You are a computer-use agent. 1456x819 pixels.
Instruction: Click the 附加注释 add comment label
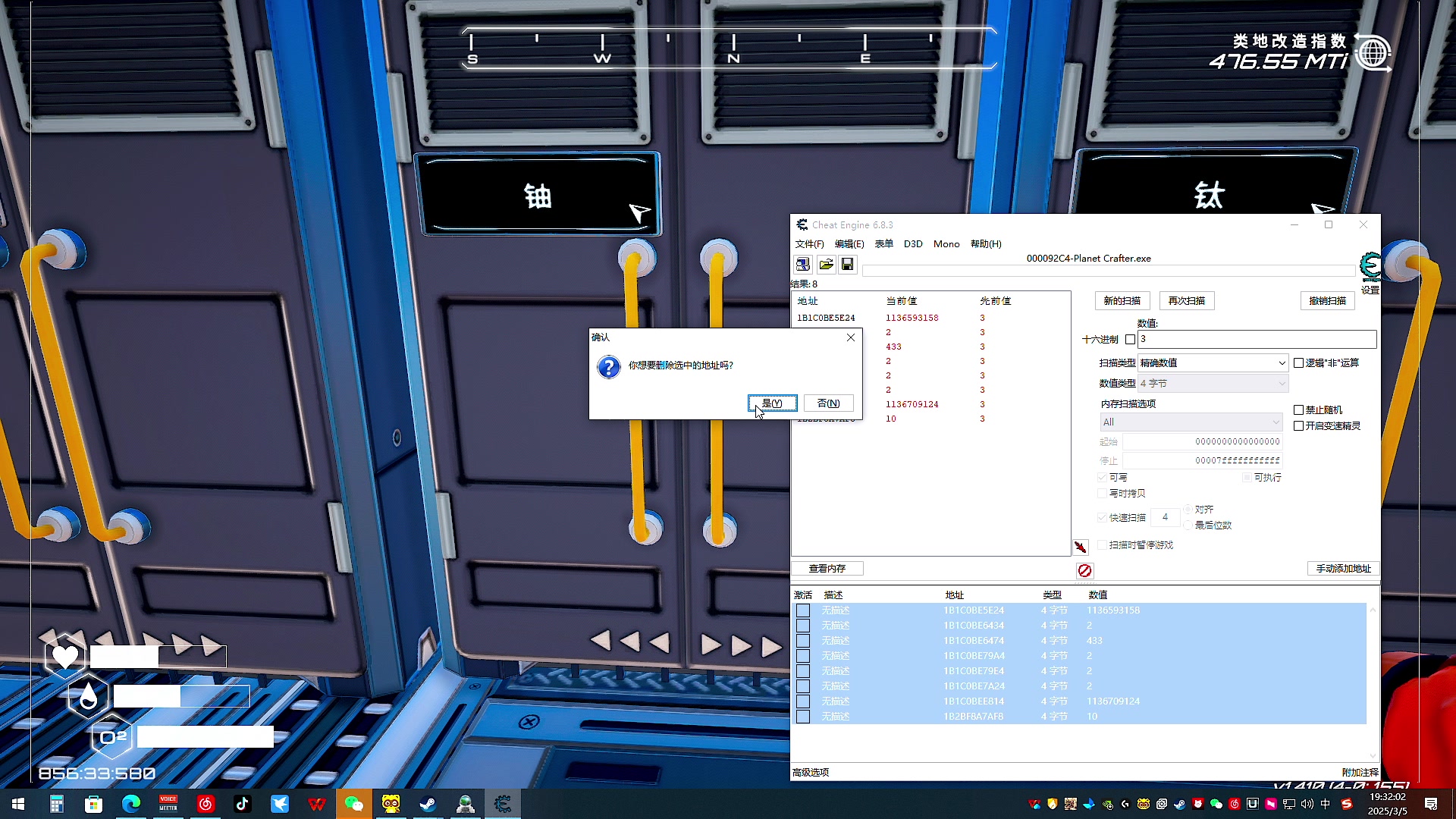1360,773
